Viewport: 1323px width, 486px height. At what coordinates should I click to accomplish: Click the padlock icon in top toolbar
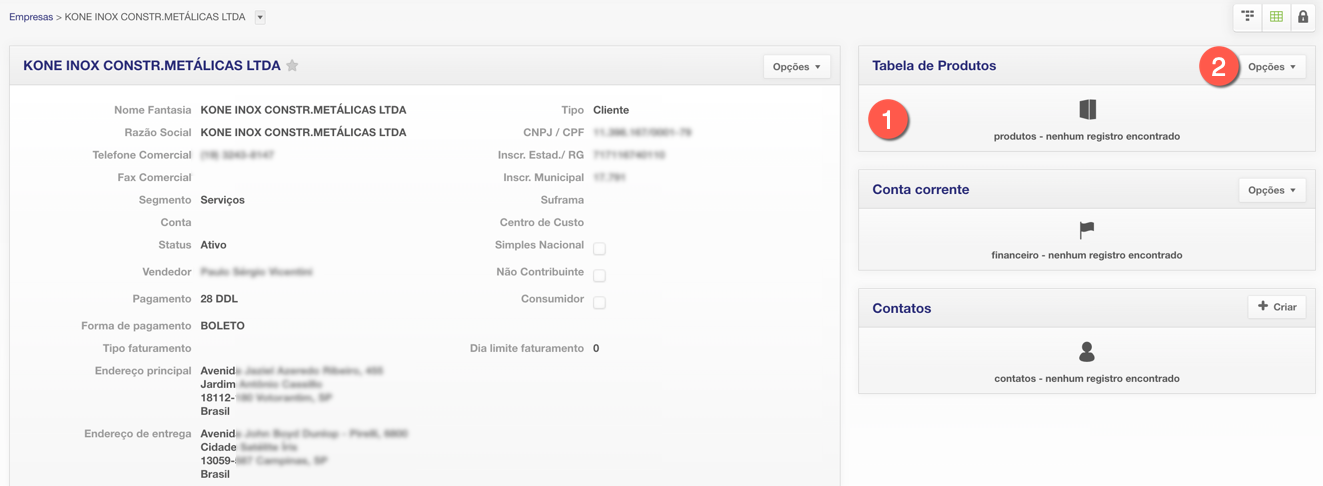pyautogui.click(x=1303, y=16)
